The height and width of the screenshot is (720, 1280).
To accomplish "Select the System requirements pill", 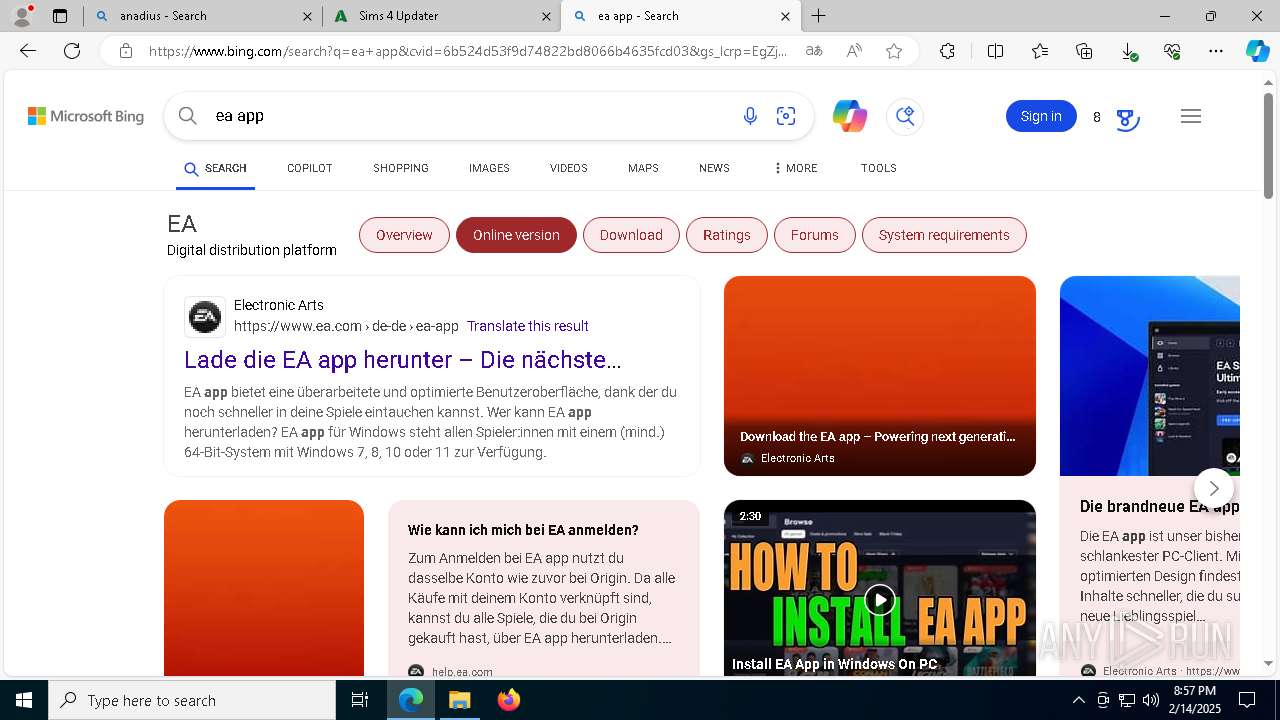I will (944, 235).
